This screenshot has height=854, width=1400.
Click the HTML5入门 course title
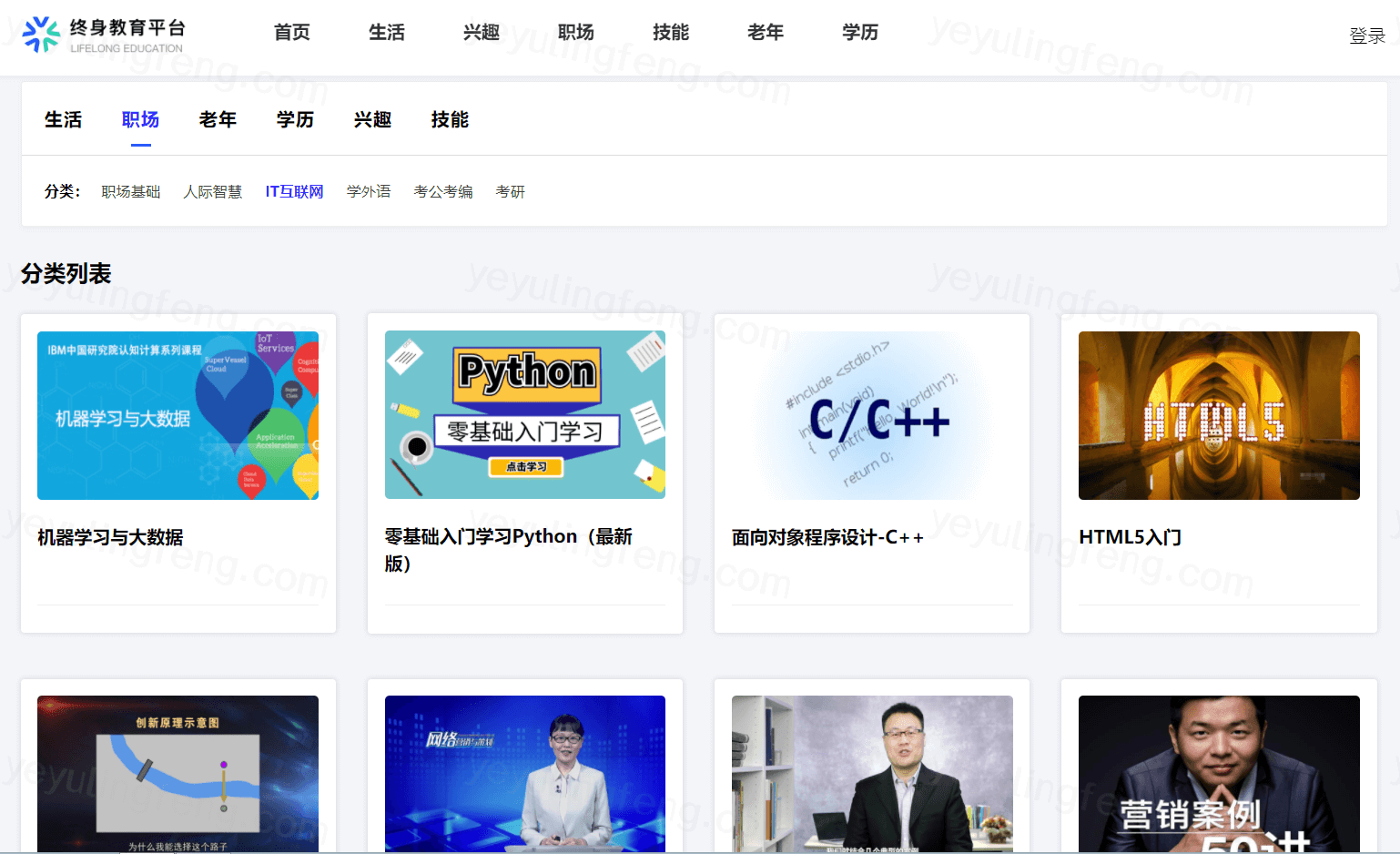pos(1130,537)
